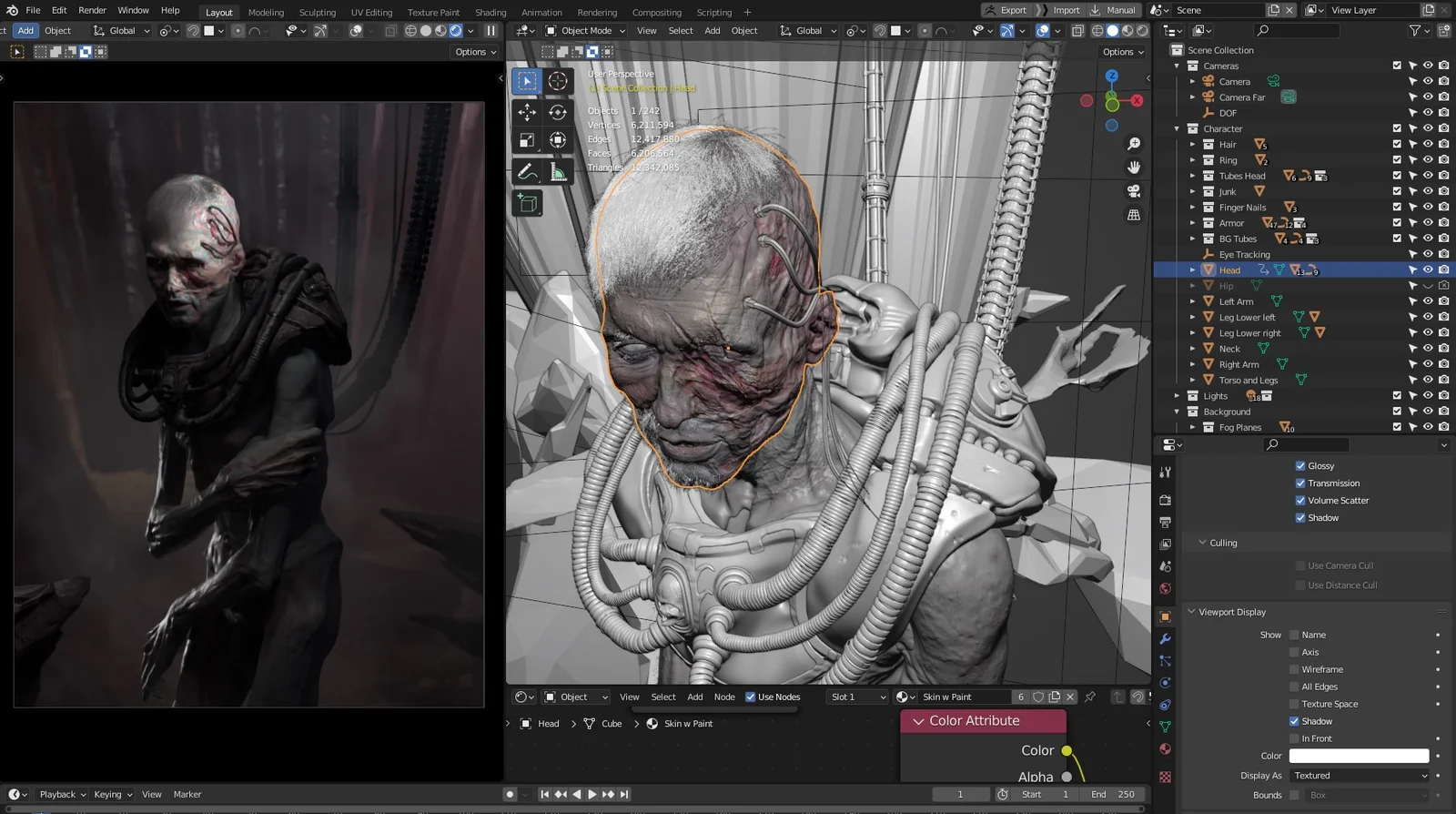Toggle camera view using the camera icon
Viewport: 1456px width, 814px height.
tap(1134, 191)
